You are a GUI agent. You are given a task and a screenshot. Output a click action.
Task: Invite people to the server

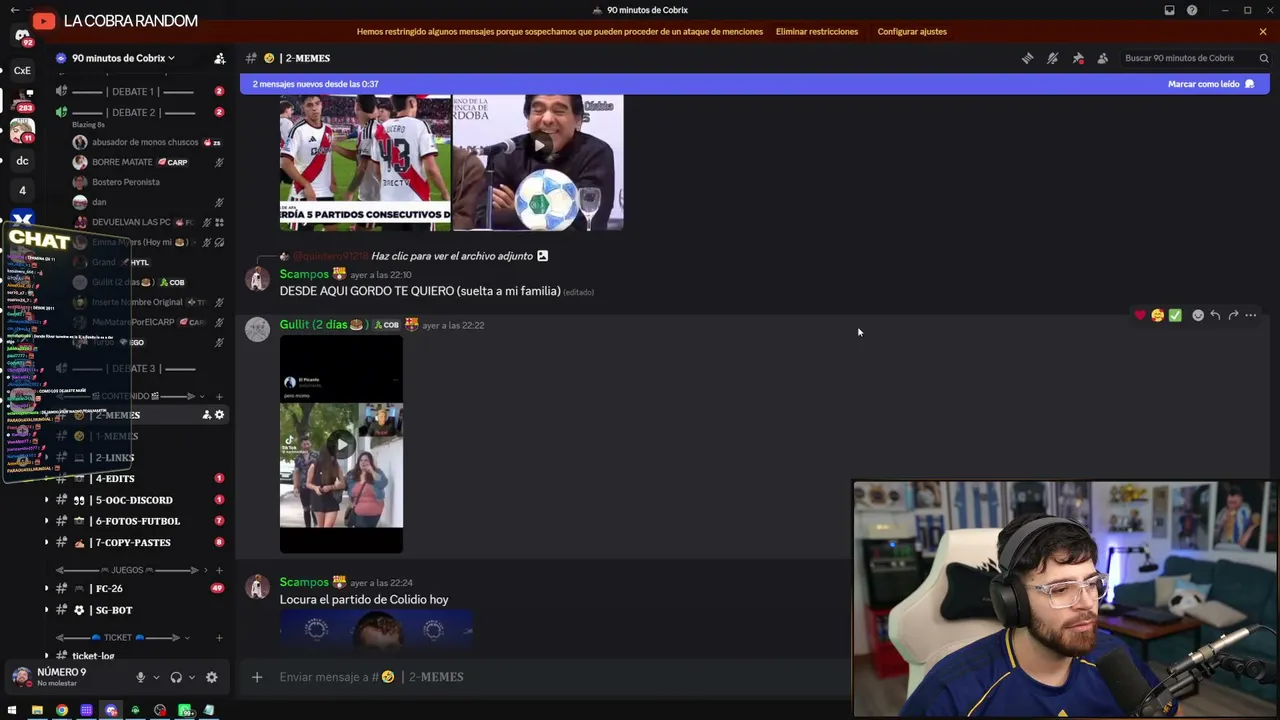[220, 58]
